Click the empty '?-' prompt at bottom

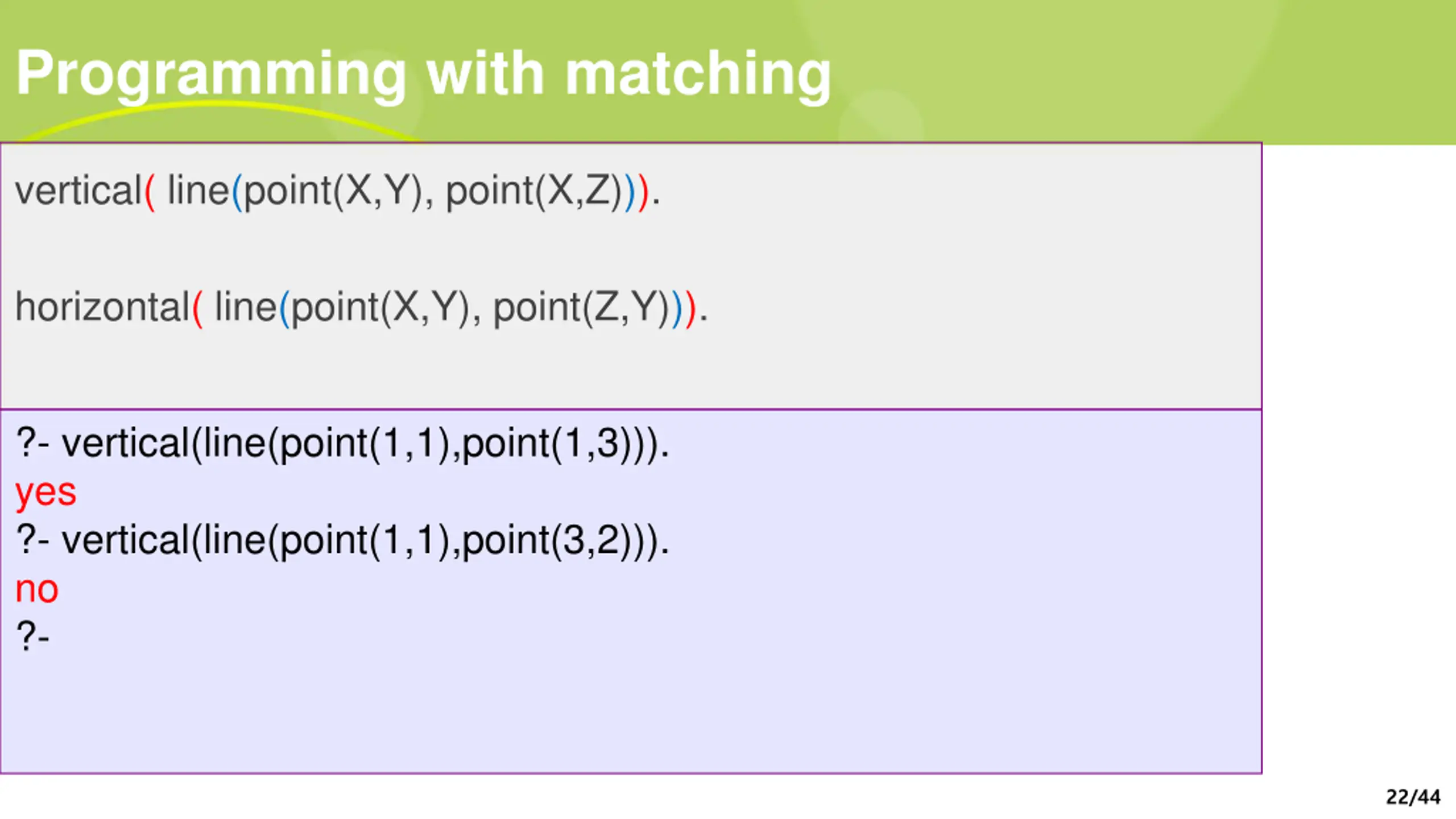pos(33,636)
